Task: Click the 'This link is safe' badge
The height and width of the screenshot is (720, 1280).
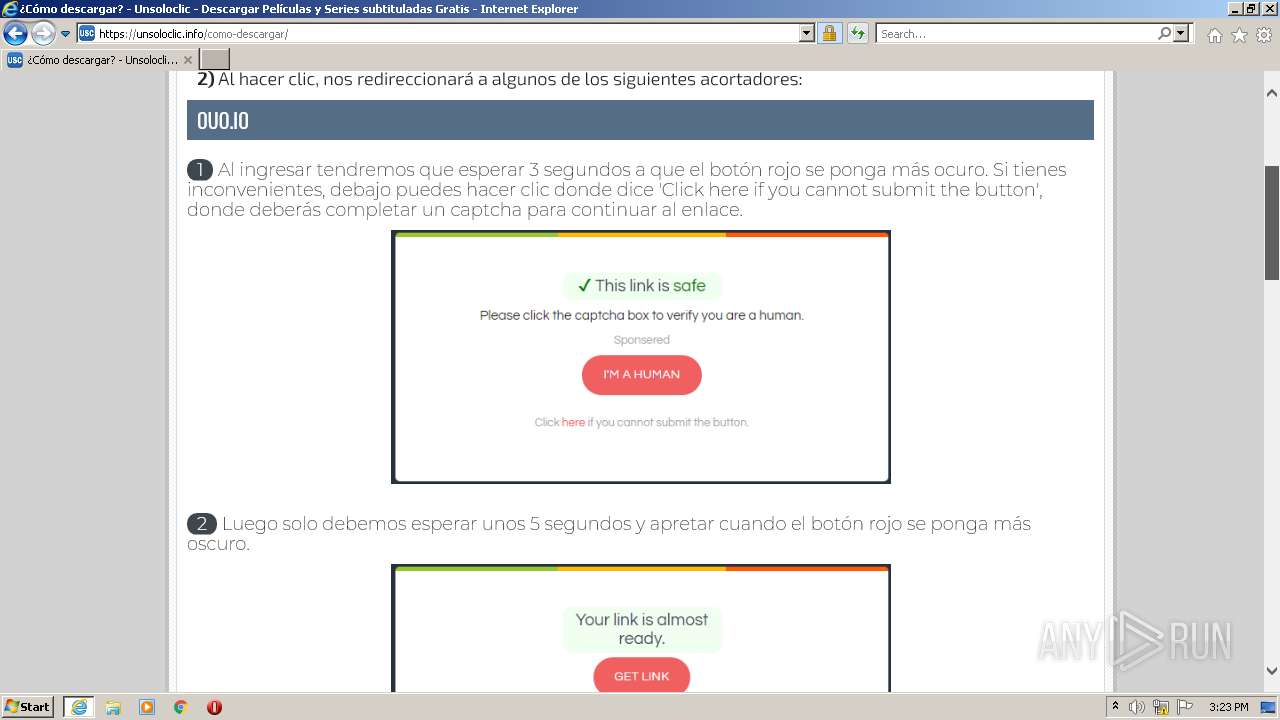Action: 641,285
